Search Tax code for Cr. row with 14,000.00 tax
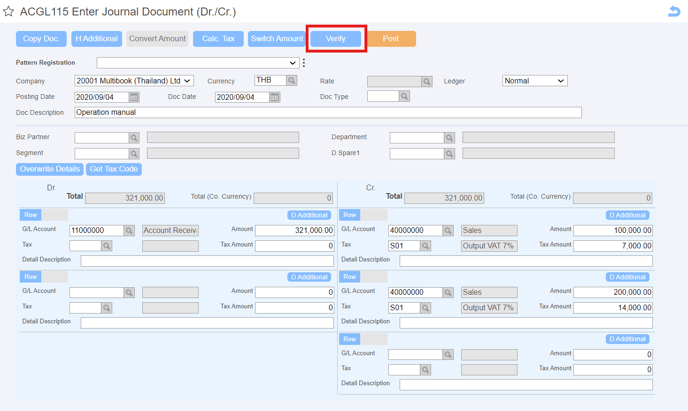The height and width of the screenshot is (411, 688). 425,307
